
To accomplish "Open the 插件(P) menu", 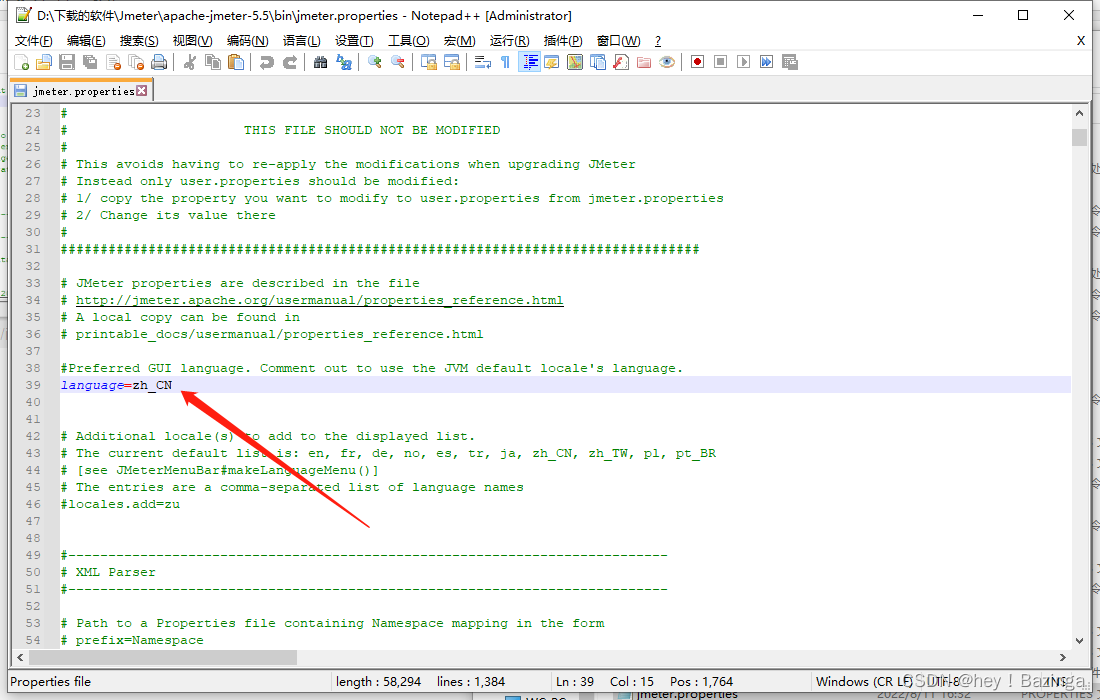I will (x=563, y=41).
